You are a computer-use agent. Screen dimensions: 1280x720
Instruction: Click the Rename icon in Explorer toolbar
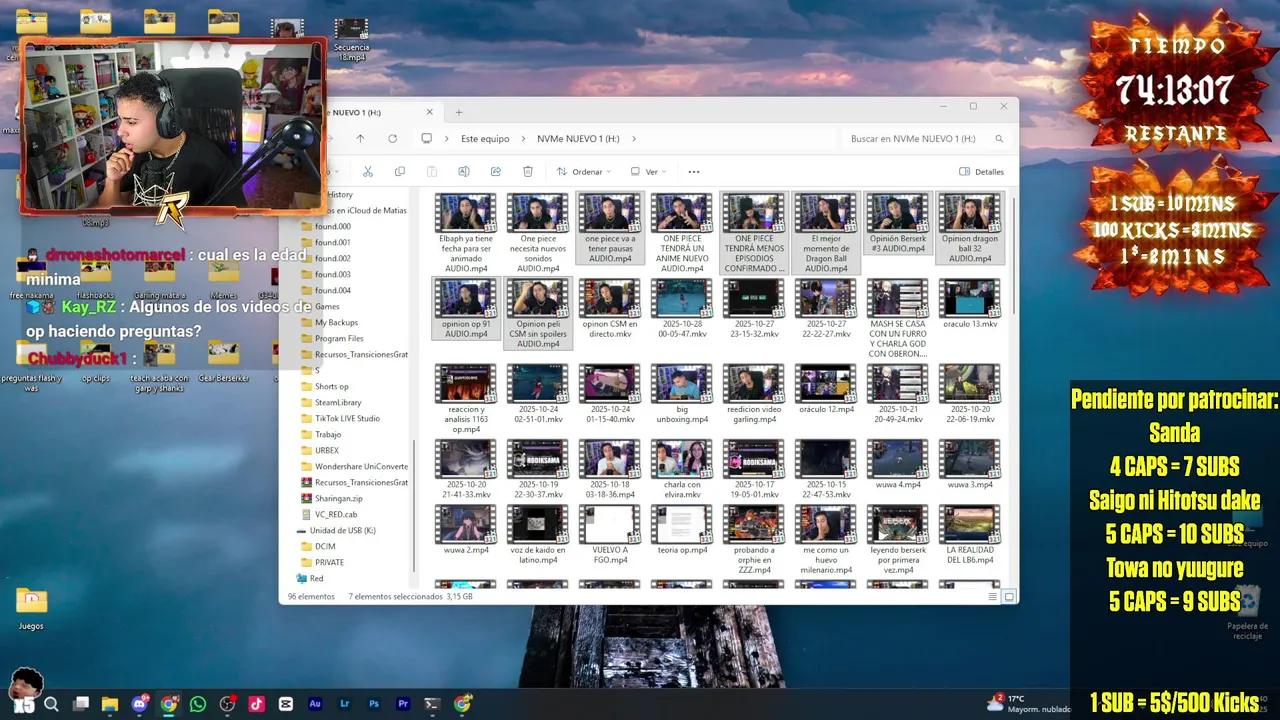pyautogui.click(x=464, y=171)
